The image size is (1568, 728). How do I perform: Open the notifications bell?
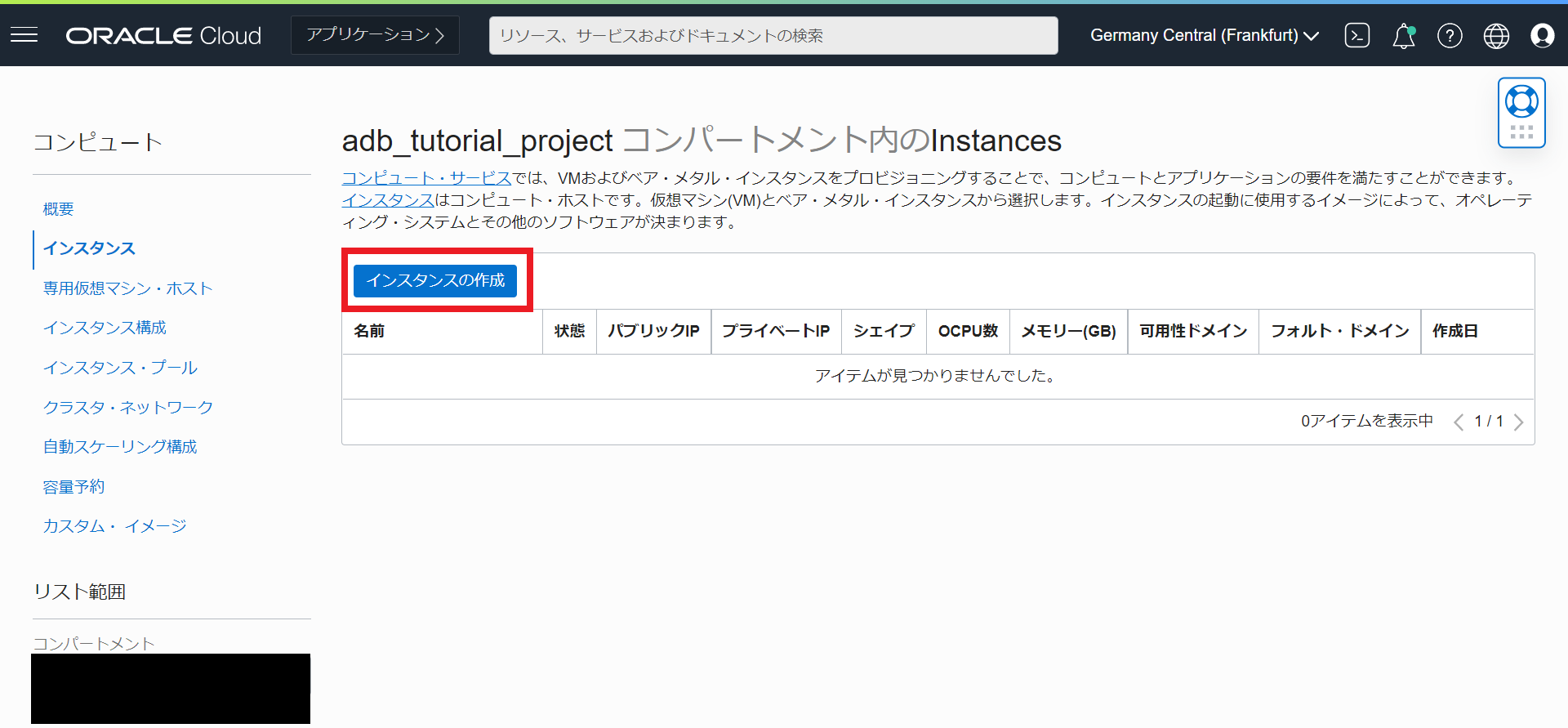[1404, 36]
